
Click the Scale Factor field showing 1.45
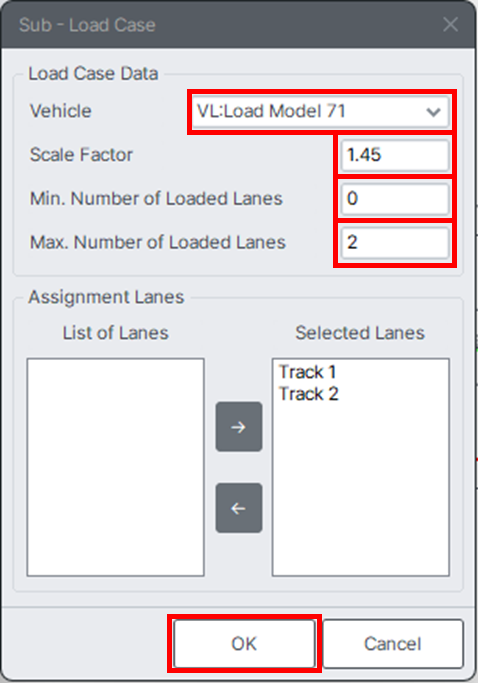click(x=395, y=155)
